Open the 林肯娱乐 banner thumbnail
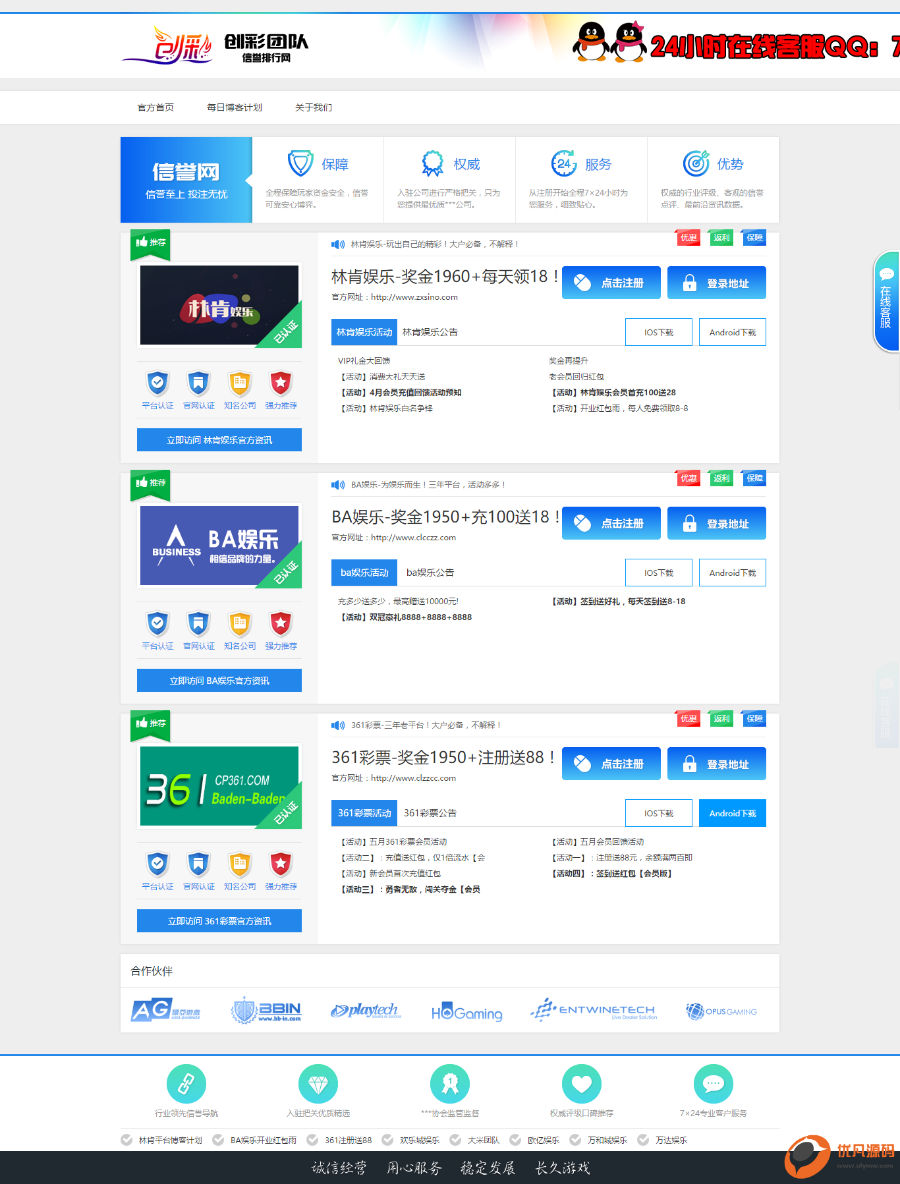Viewport: 900px width, 1184px height. point(219,305)
